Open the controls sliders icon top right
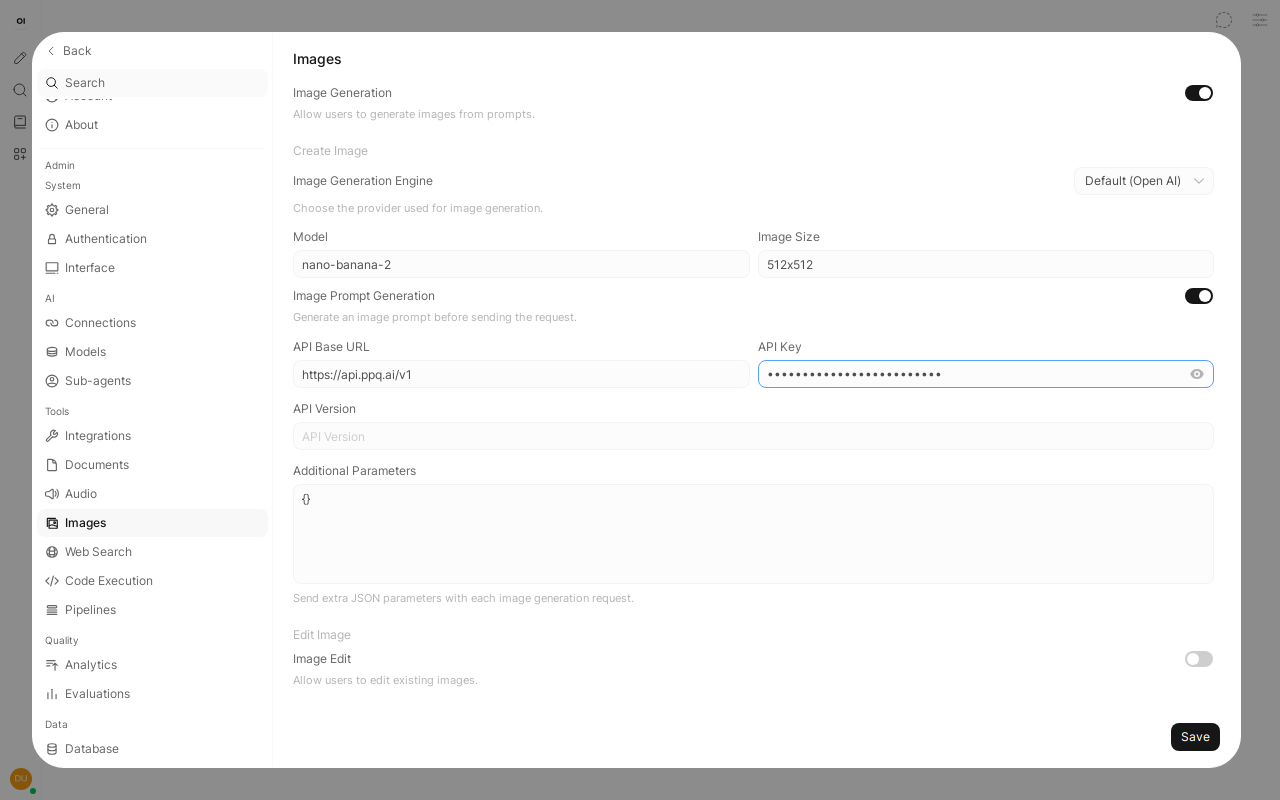Screen dimensions: 1280x800 coord(1260,20)
